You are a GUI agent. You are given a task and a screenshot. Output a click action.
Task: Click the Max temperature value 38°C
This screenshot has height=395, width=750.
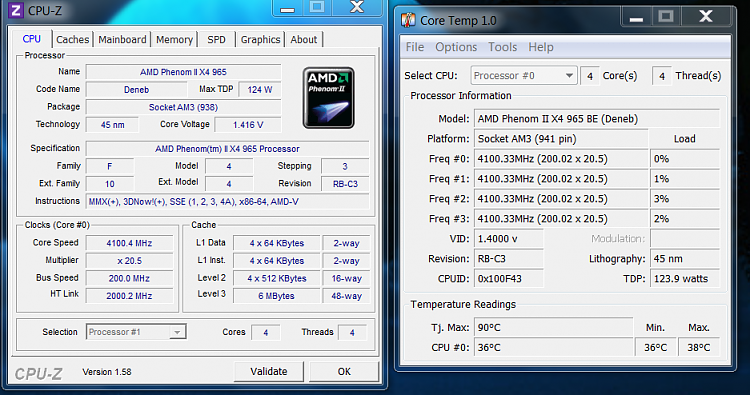click(699, 348)
